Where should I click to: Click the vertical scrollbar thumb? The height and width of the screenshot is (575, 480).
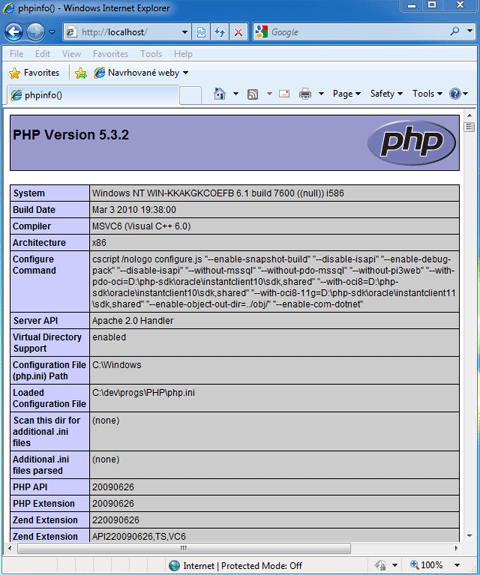[470, 127]
